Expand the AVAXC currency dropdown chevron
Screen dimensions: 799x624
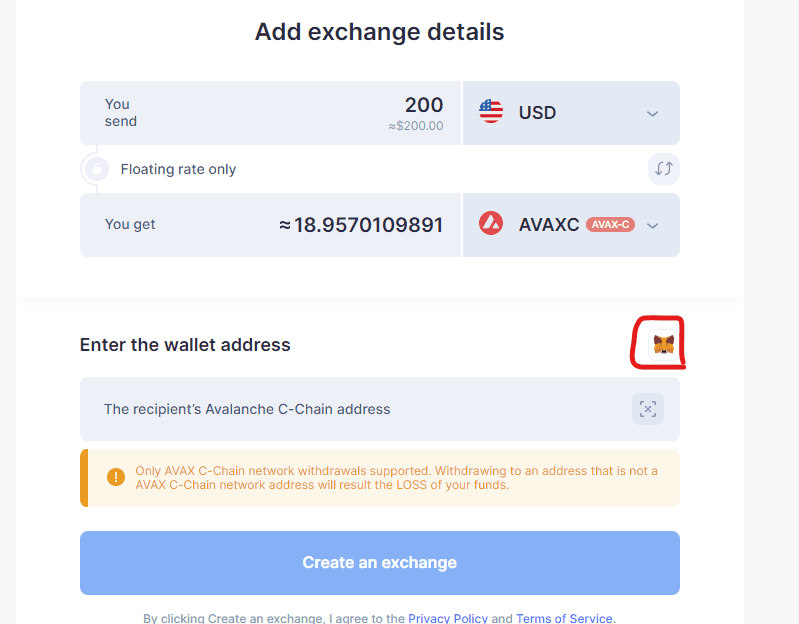tap(652, 226)
